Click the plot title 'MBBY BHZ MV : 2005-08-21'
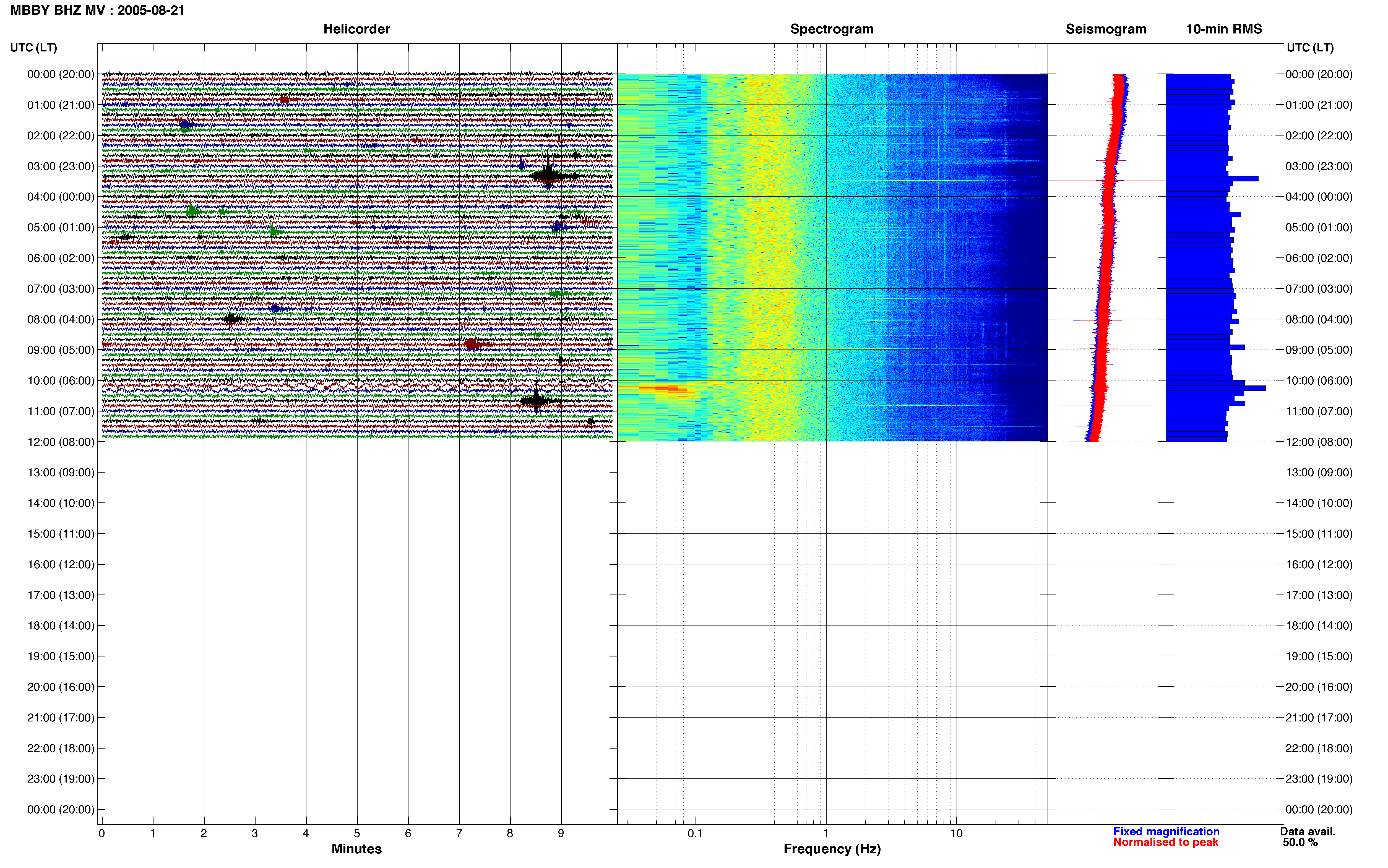This screenshot has height=868, width=1388. [x=98, y=10]
